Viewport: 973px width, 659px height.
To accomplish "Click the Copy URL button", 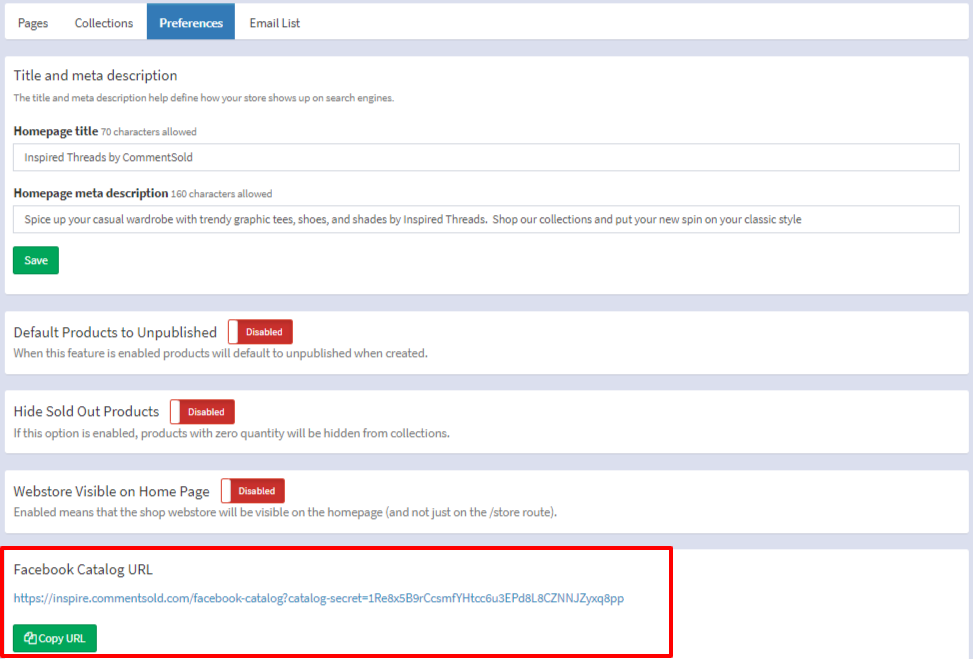I will coord(55,638).
